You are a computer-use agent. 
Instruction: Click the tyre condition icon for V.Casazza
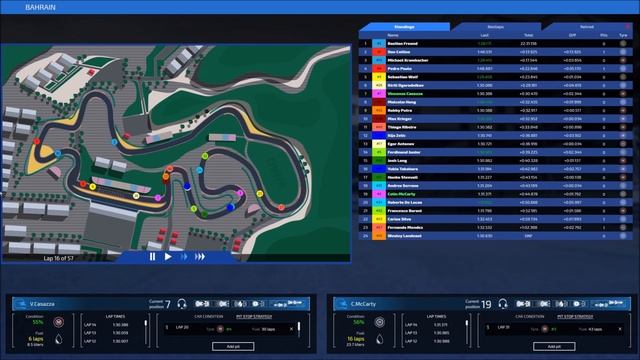pyautogui.click(x=59, y=322)
